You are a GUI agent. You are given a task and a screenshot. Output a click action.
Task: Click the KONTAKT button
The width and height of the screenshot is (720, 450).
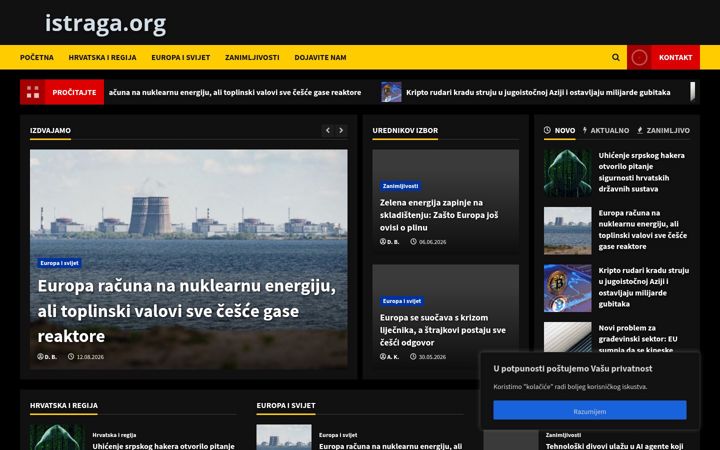(x=675, y=57)
